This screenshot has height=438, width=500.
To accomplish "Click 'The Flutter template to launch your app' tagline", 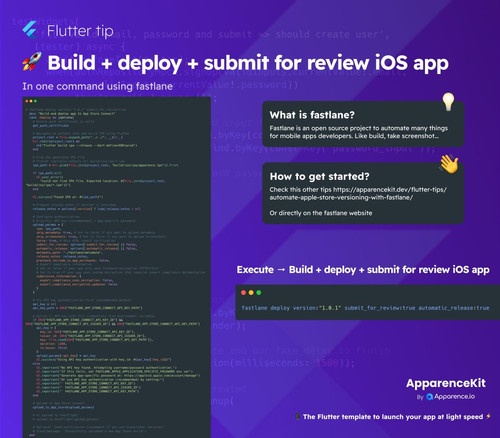I will (393, 417).
